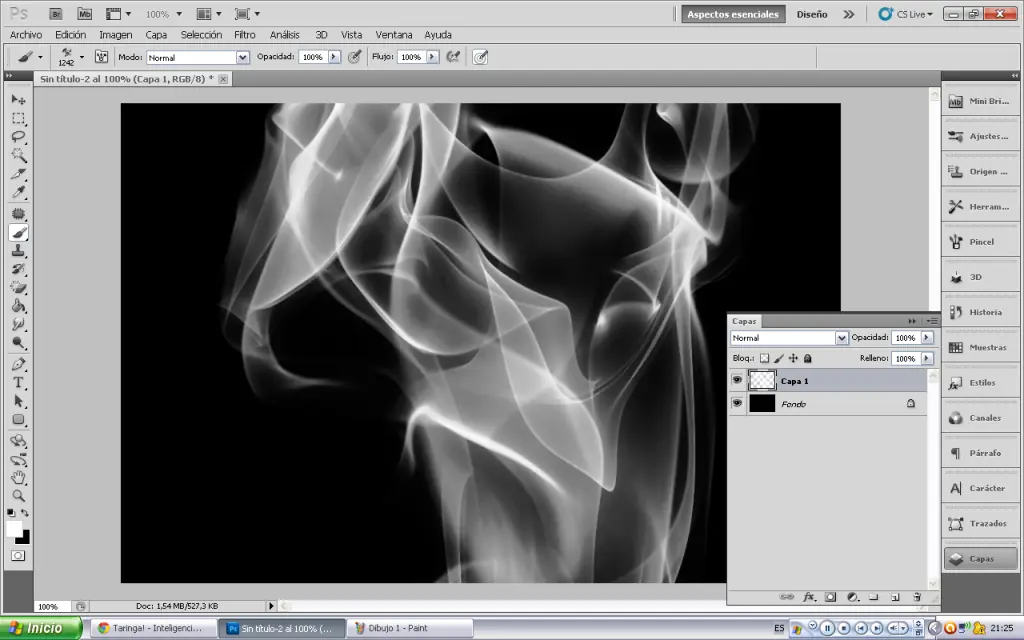The height and width of the screenshot is (640, 1024).
Task: Open the brush Modo dropdown
Action: 242,57
